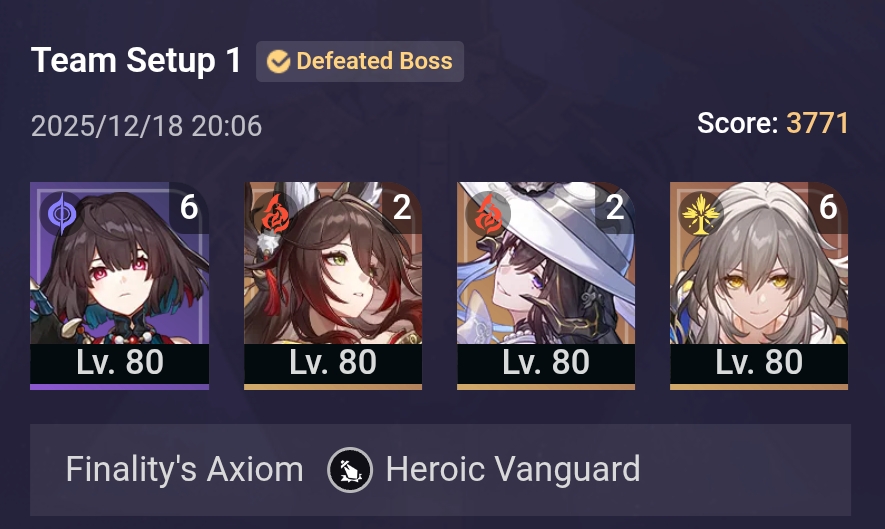885x529 pixels.
Task: Click the Fire icon on the second character
Action: pos(275,215)
